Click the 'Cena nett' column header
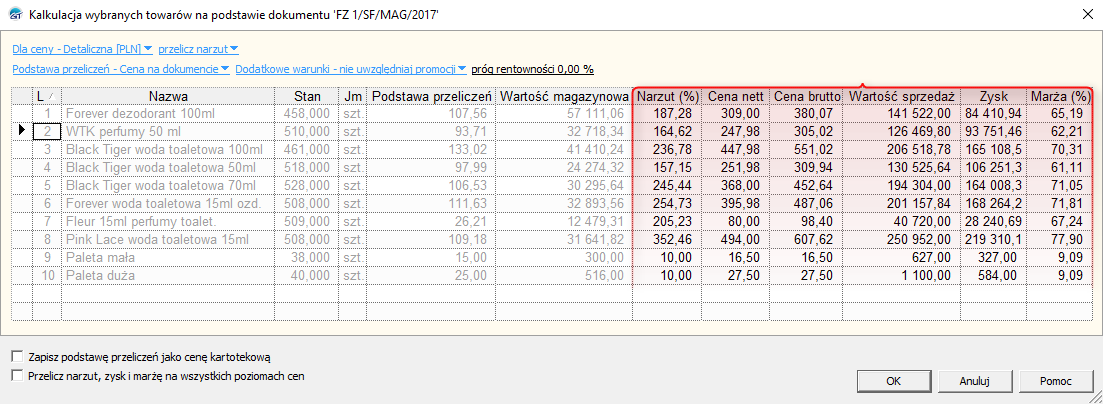 [x=734, y=96]
